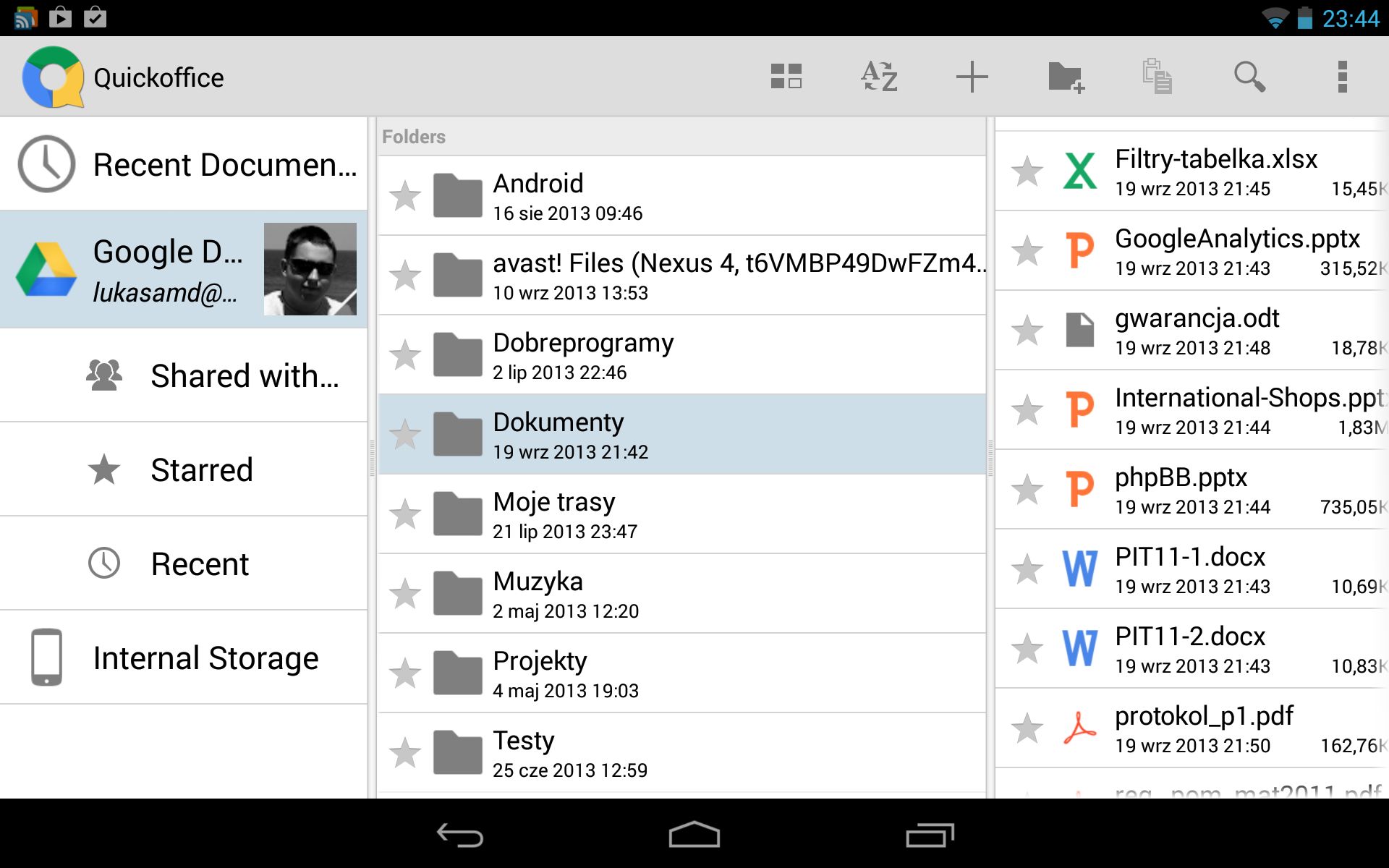Star the Filtry-tabelka.xlsx file

coord(1027,171)
